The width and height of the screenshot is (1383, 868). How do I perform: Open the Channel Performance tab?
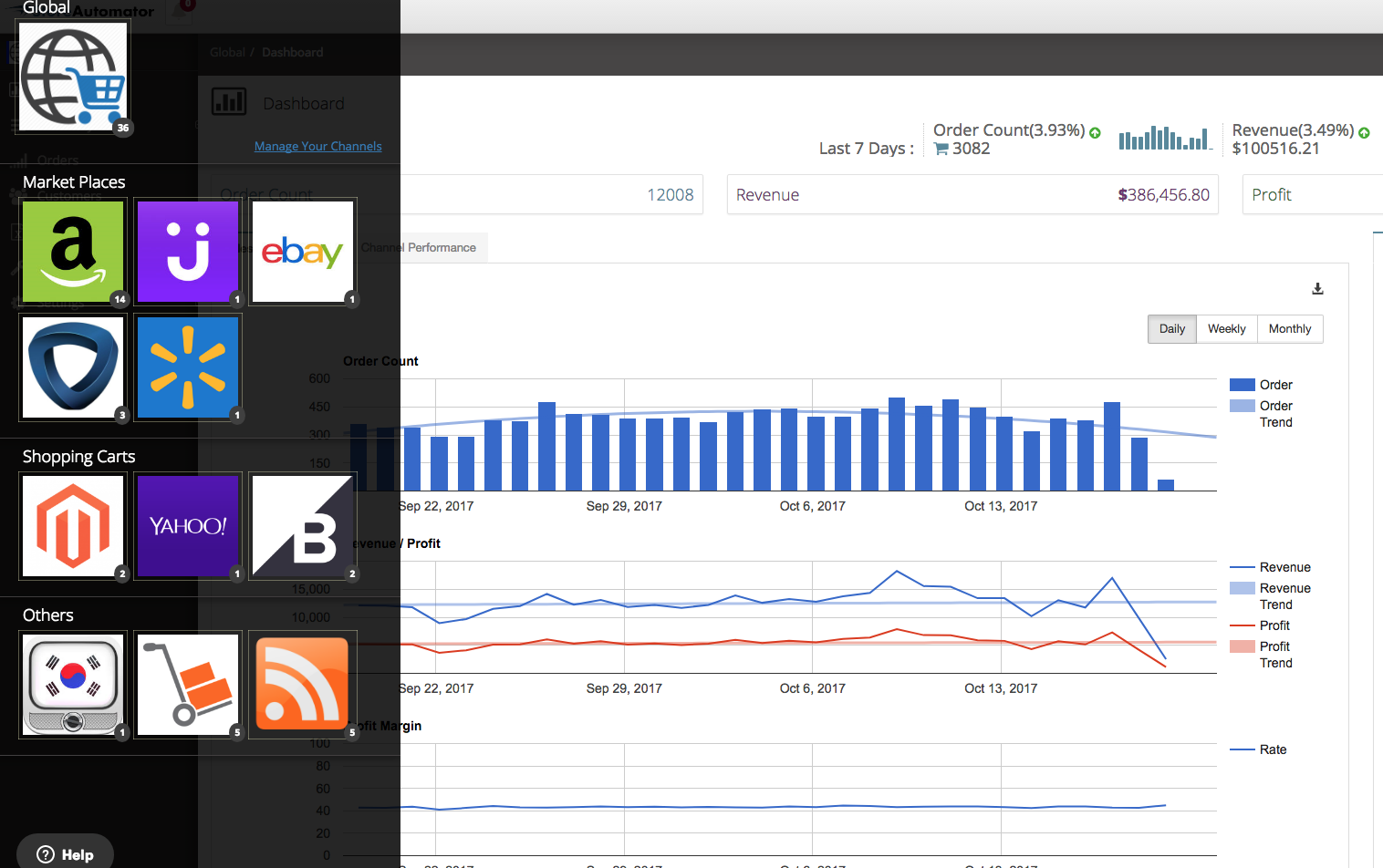(418, 247)
